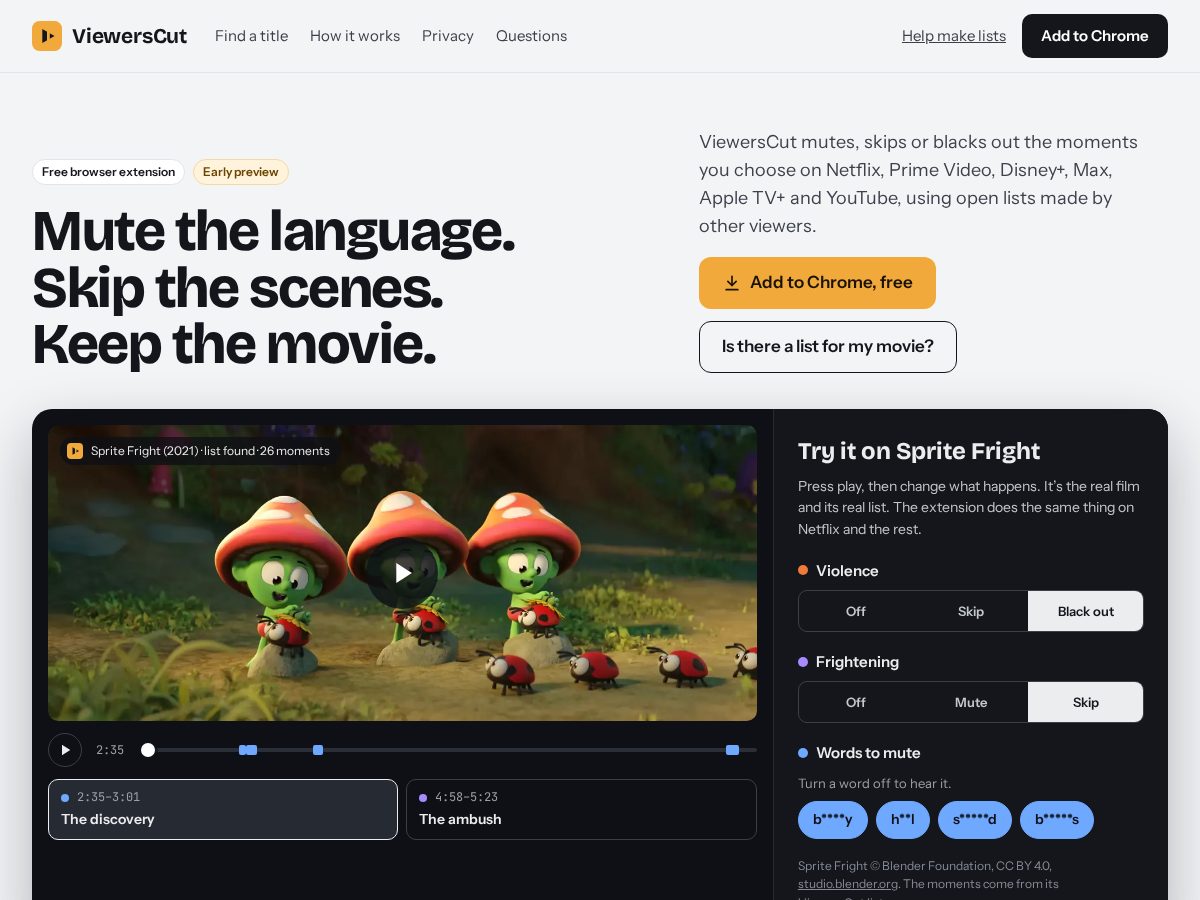Click the 2:35 current time readout

coord(110,750)
